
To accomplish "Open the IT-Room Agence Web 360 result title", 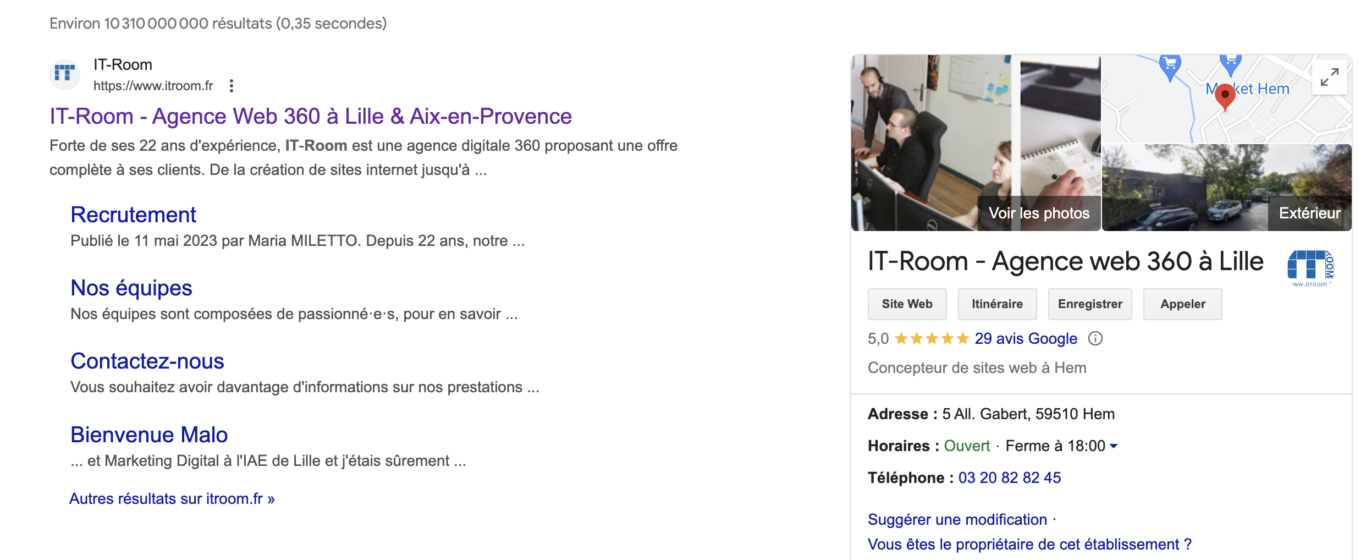I will pyautogui.click(x=311, y=116).
